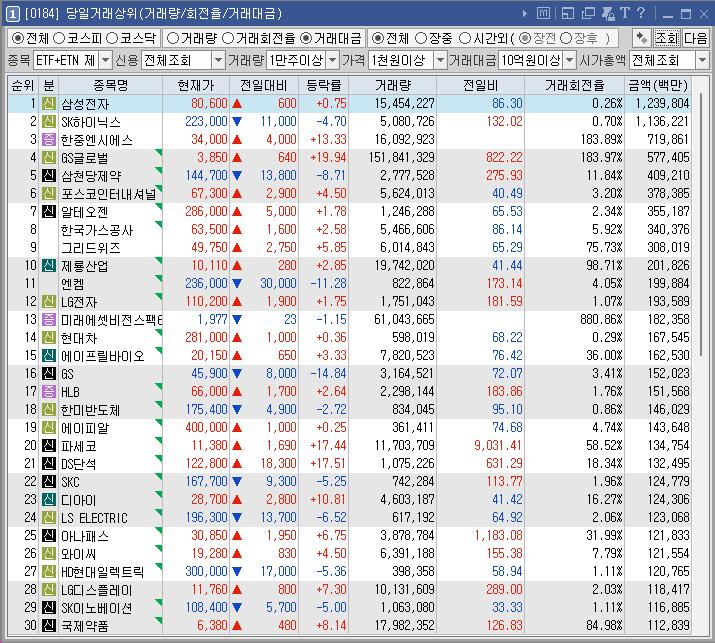Click the 한국가스공사 row name

click(x=97, y=230)
